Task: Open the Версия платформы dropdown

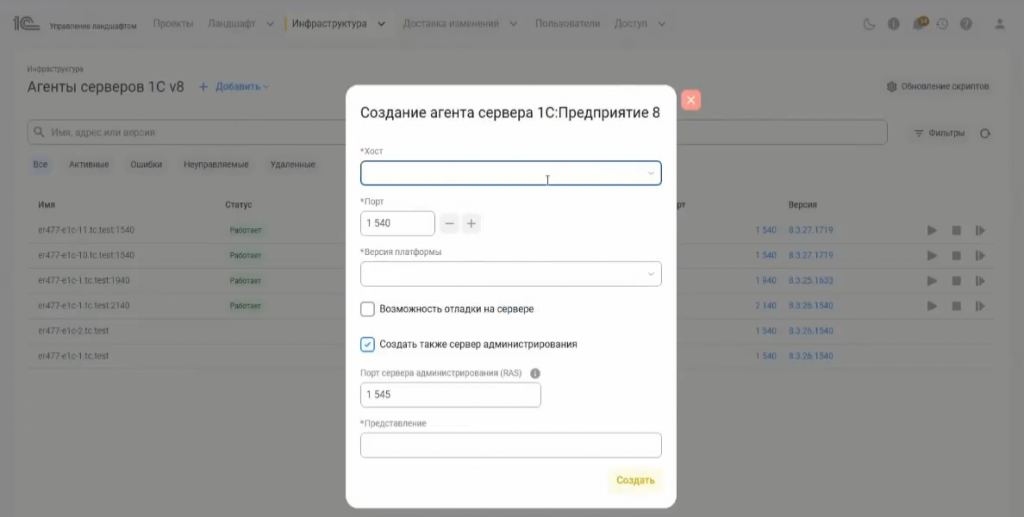Action: point(511,274)
